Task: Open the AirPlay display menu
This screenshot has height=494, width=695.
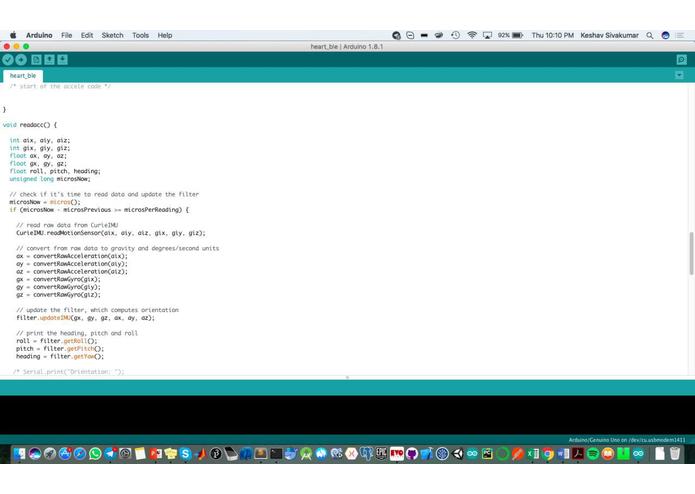Action: (x=487, y=35)
